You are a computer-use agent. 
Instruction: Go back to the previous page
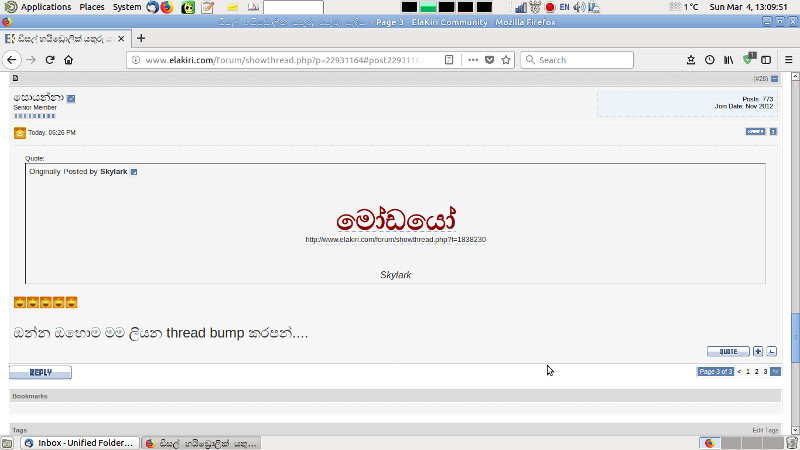[x=12, y=60]
